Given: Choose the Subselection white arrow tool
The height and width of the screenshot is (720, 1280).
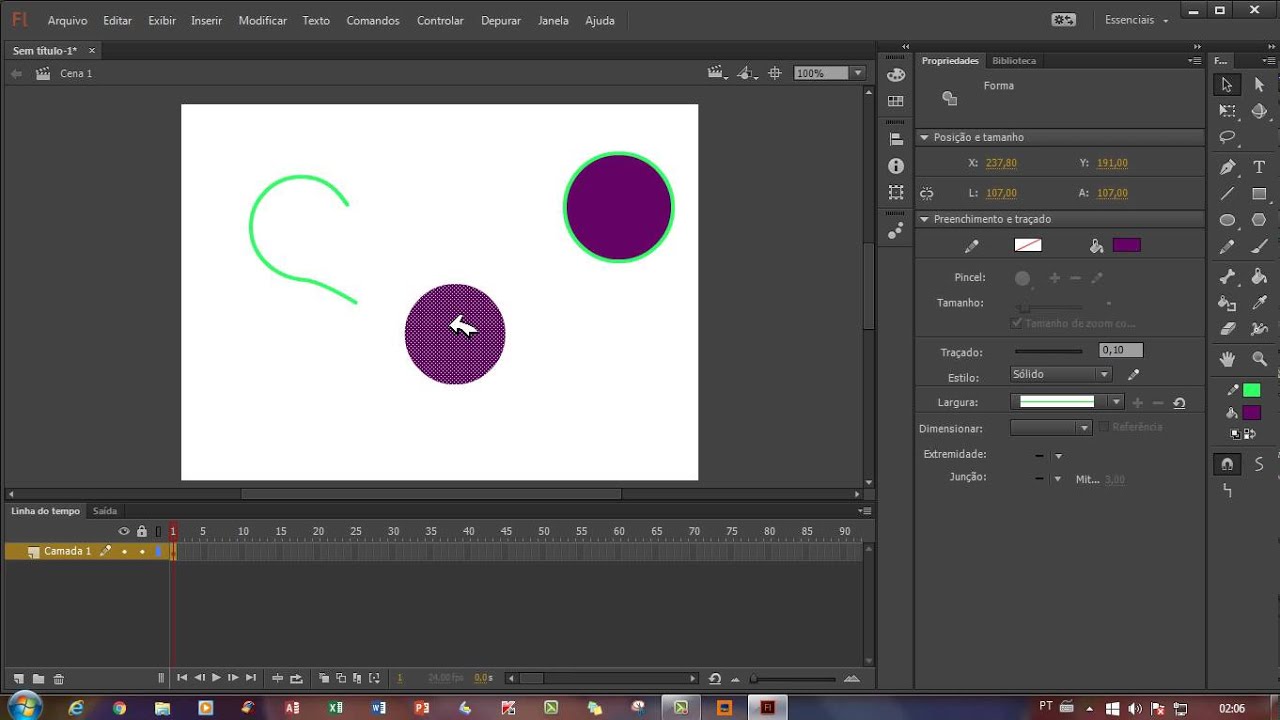Looking at the screenshot, I should pos(1259,85).
